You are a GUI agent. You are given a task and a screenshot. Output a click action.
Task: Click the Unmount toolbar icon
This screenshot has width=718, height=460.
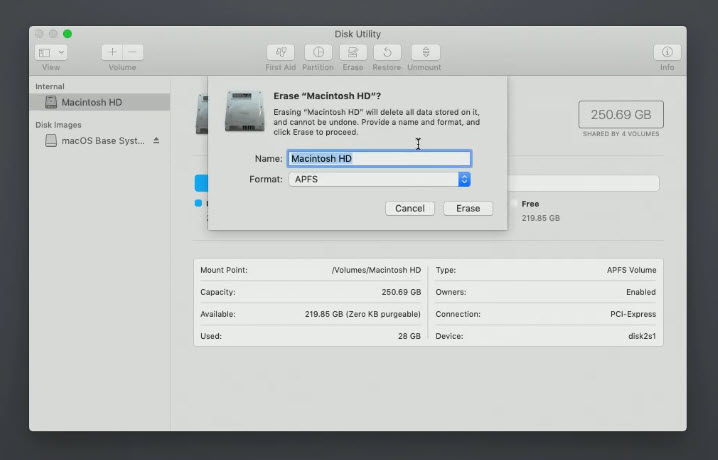[425, 52]
